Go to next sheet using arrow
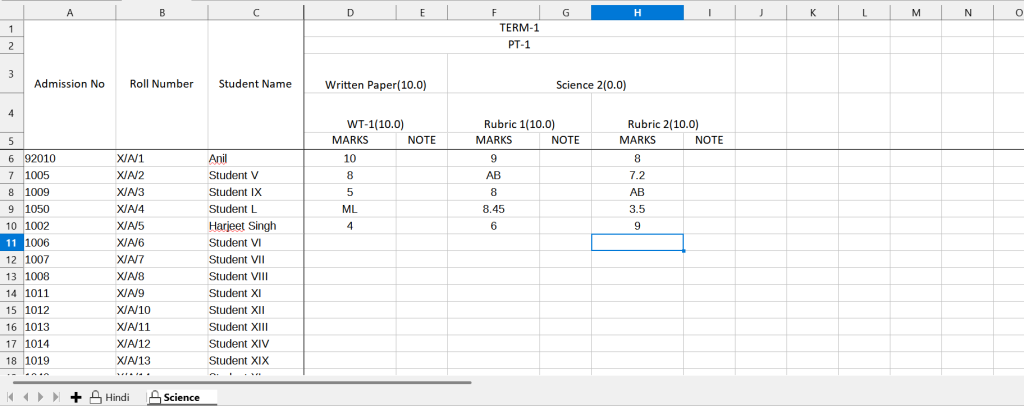Image resolution: width=1024 pixels, height=406 pixels. coord(41,397)
